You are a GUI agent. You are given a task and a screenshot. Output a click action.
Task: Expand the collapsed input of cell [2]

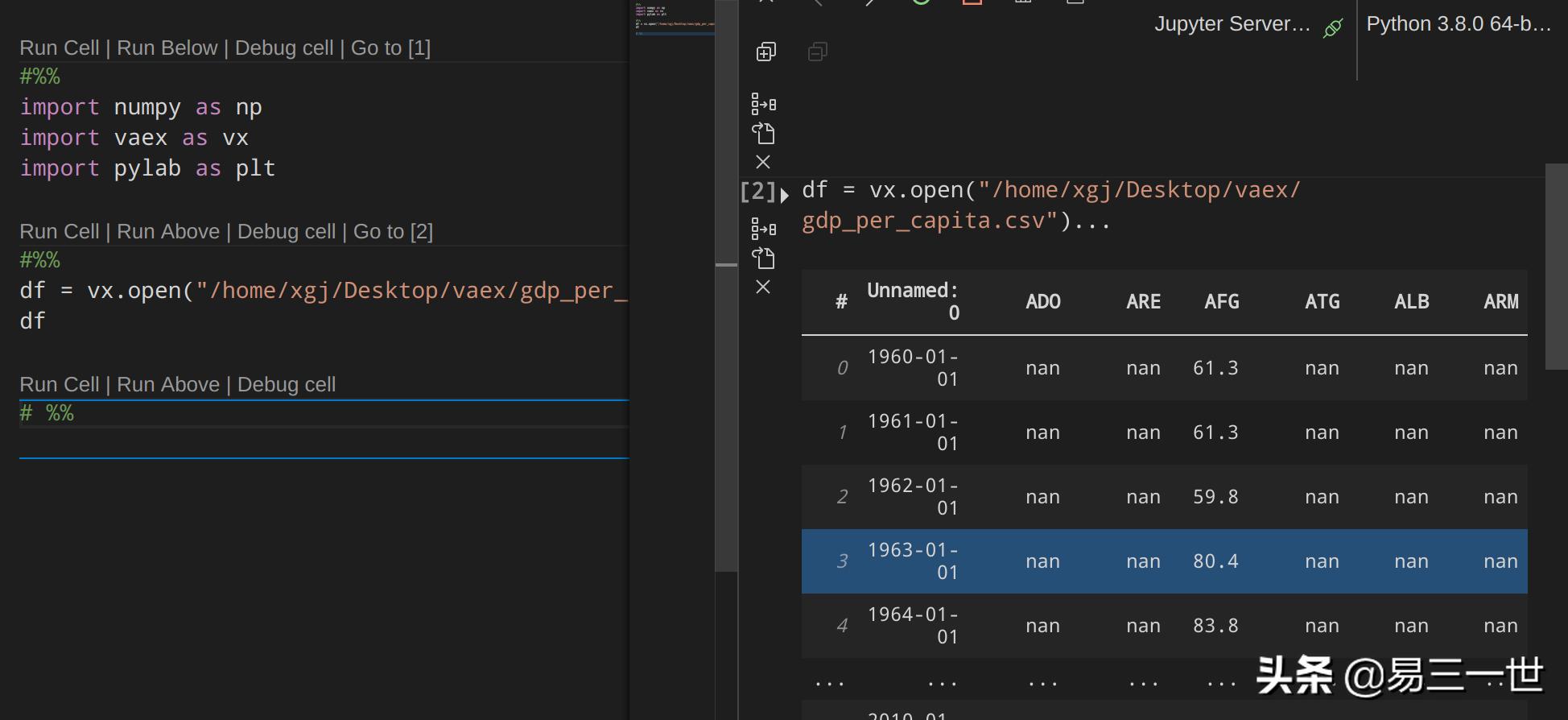(785, 194)
